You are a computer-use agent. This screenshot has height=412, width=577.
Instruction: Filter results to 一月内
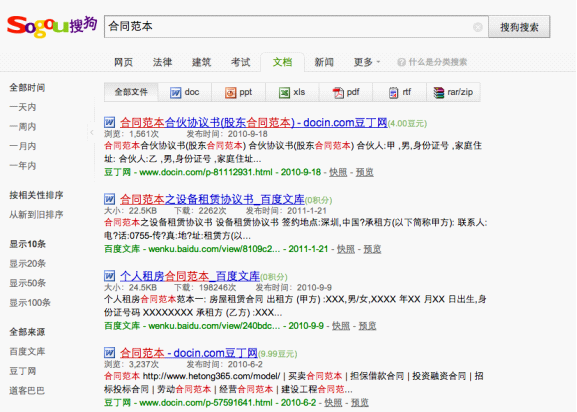point(23,146)
